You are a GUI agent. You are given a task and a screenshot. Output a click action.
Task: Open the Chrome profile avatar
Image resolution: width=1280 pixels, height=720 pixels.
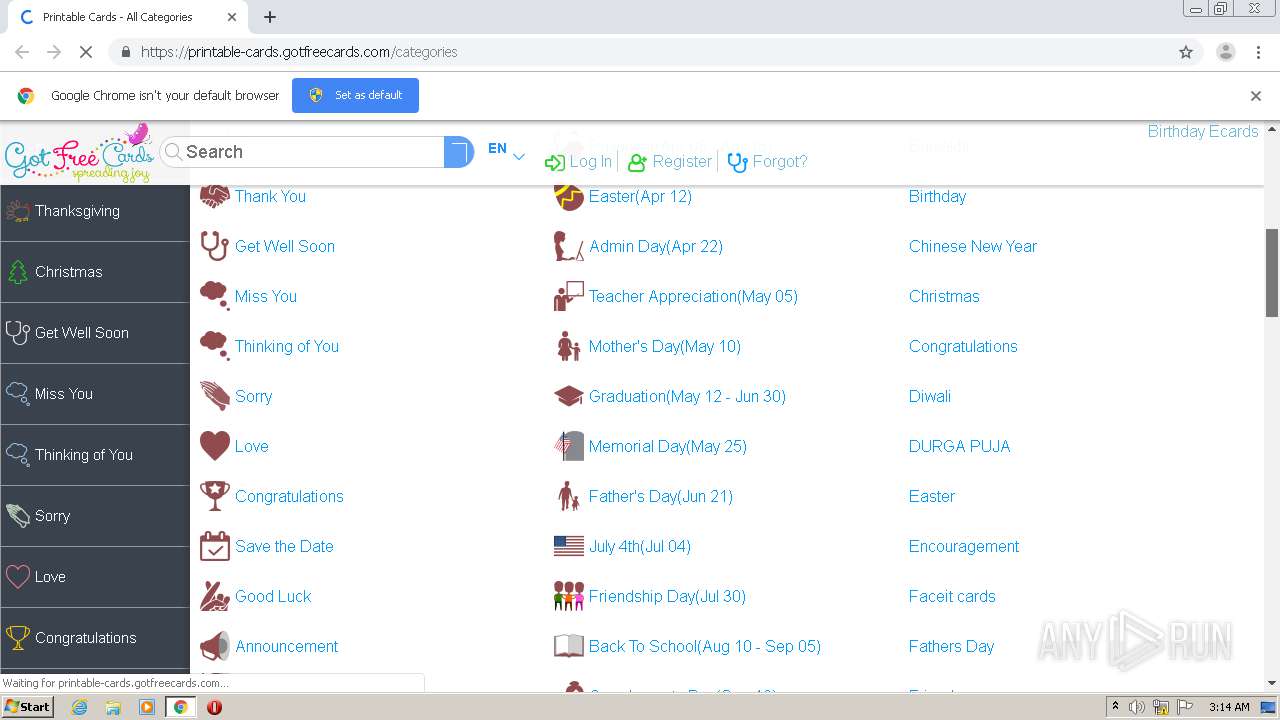coord(1225,52)
